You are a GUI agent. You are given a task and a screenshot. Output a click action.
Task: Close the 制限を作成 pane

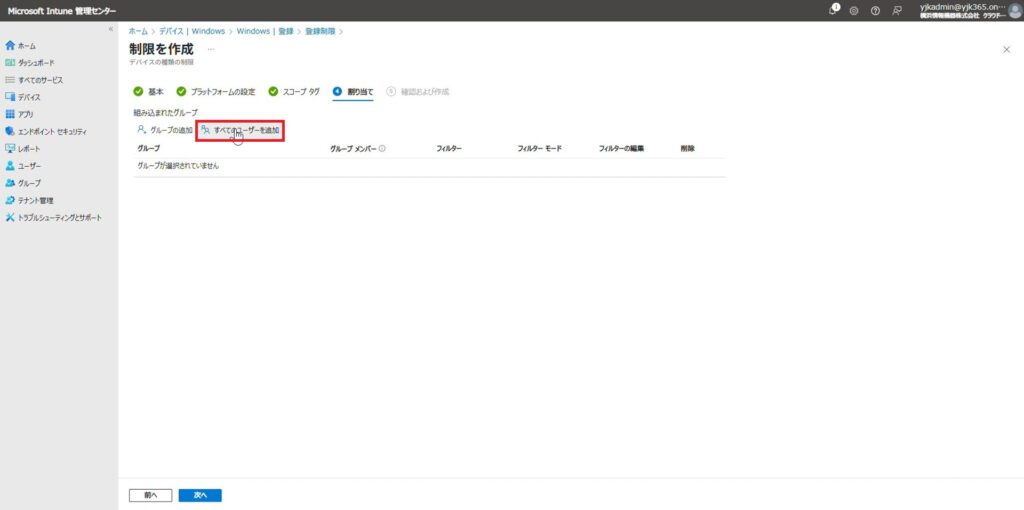click(1005, 49)
